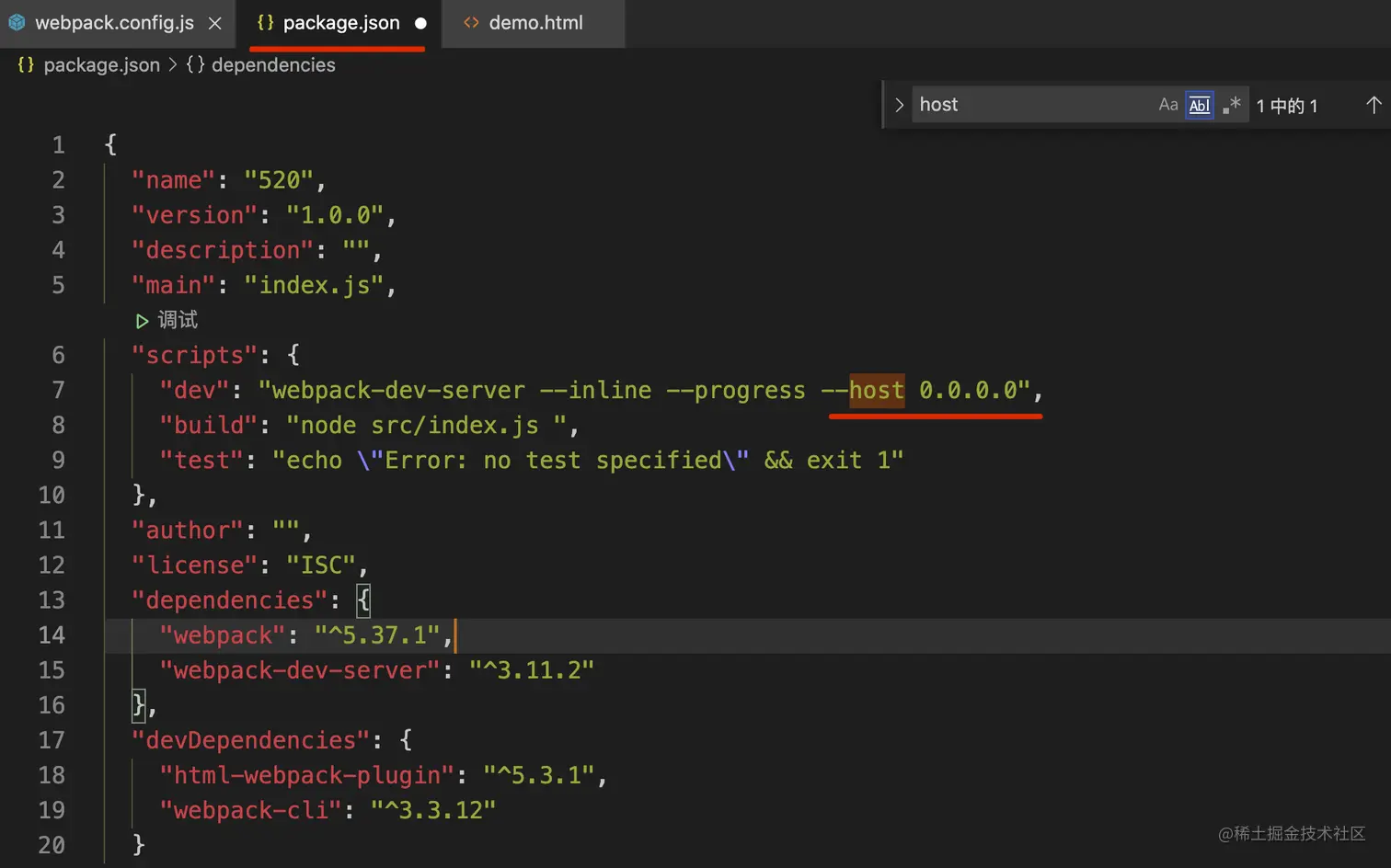Close the webpack.config.js tab
Image resolution: width=1391 pixels, height=868 pixels.
(x=215, y=23)
